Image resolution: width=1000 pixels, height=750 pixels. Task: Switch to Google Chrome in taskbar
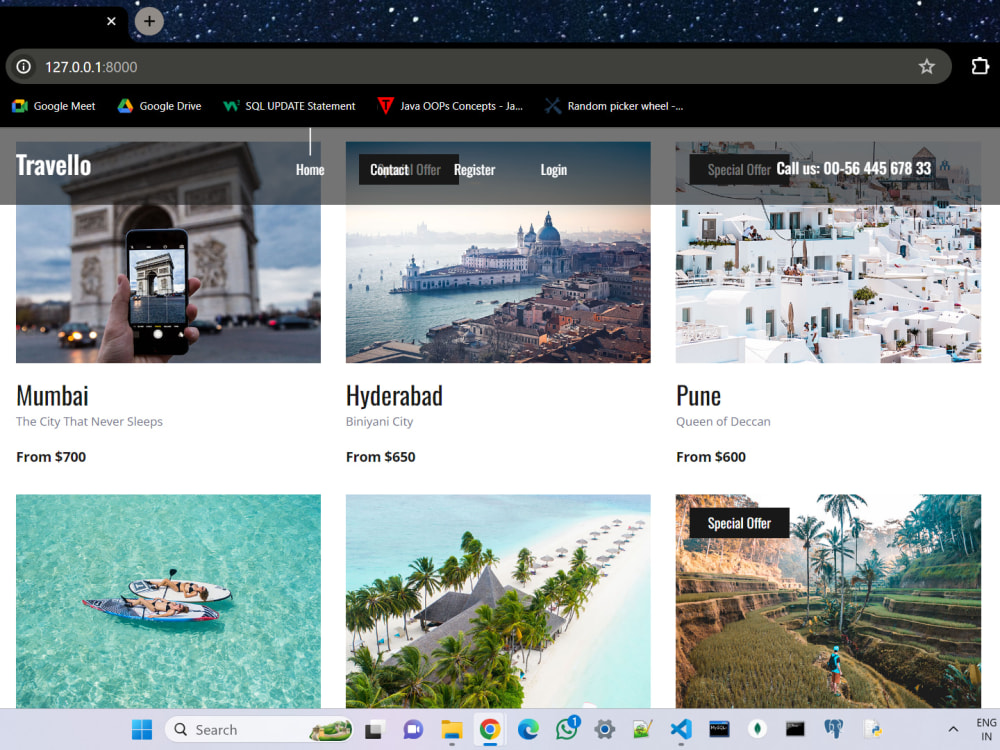(x=490, y=729)
